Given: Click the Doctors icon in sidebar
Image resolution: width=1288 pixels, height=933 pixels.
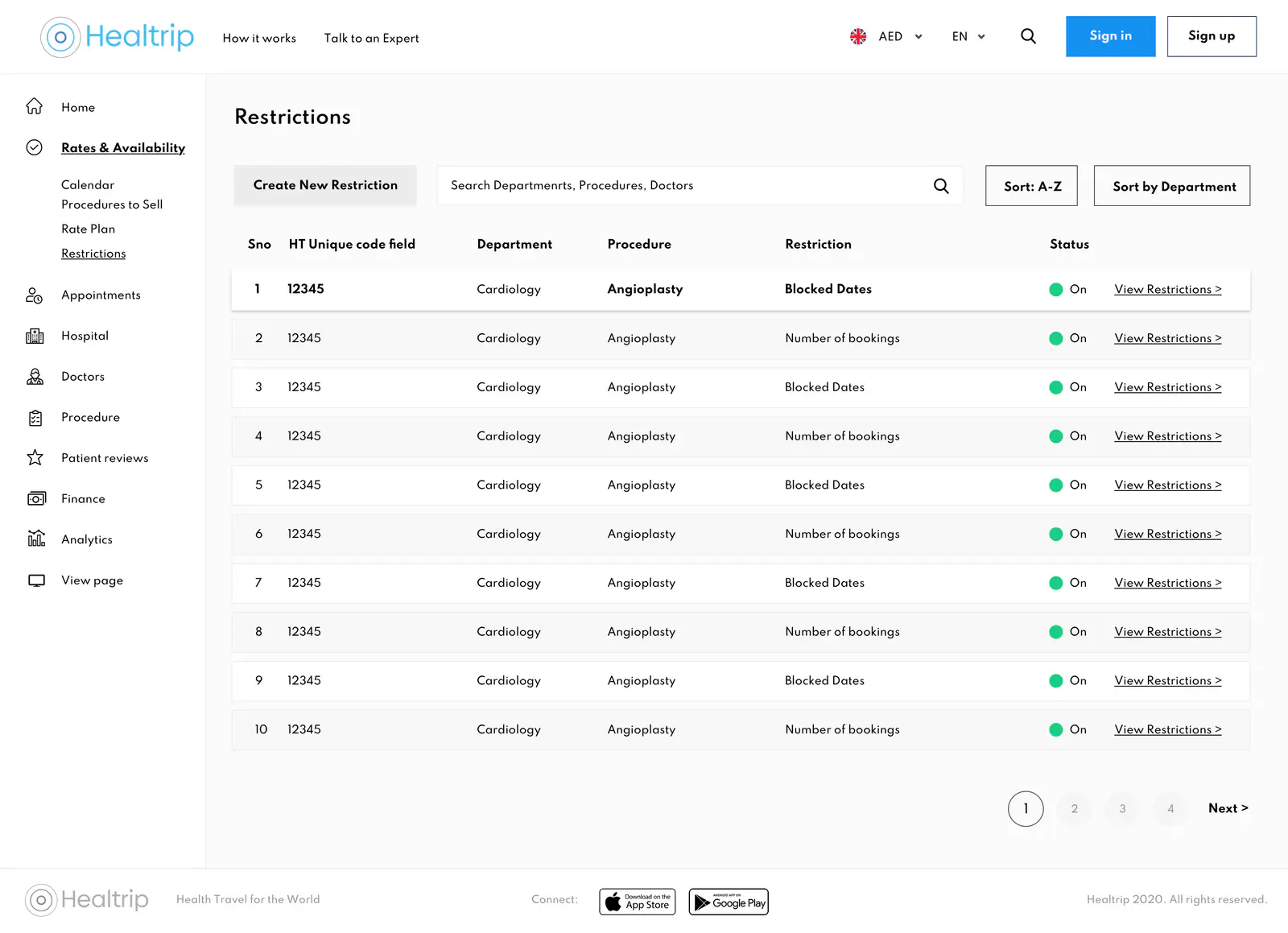Looking at the screenshot, I should click(x=35, y=377).
